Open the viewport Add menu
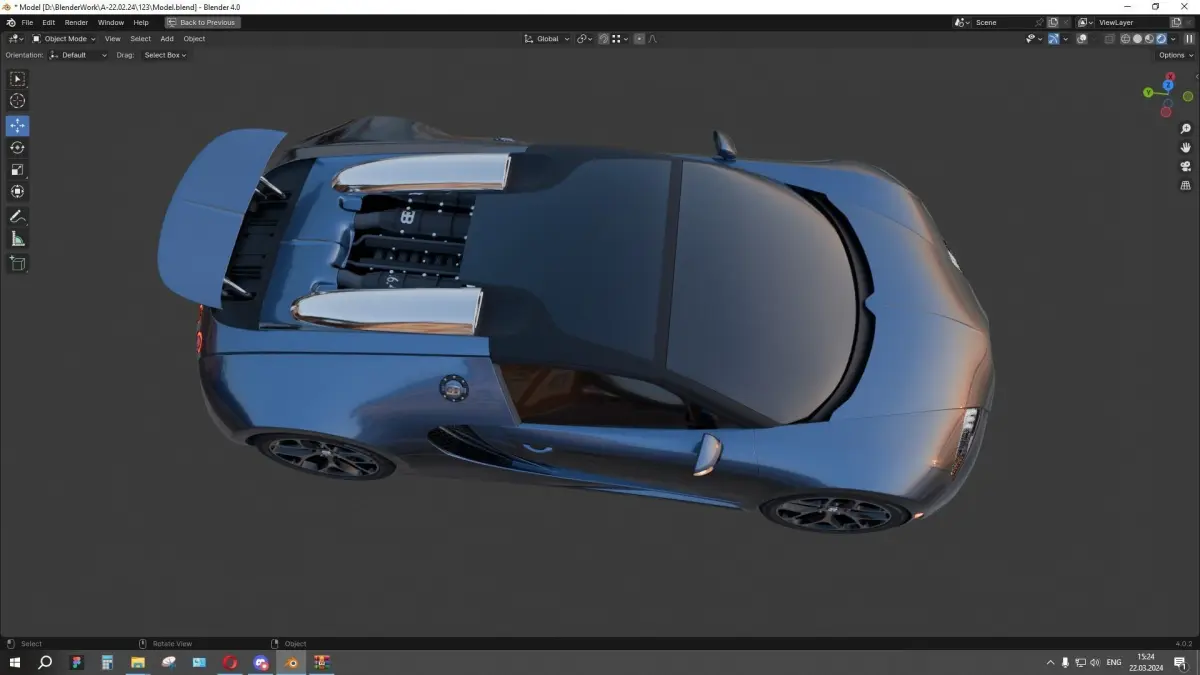The height and width of the screenshot is (675, 1200). point(167,39)
